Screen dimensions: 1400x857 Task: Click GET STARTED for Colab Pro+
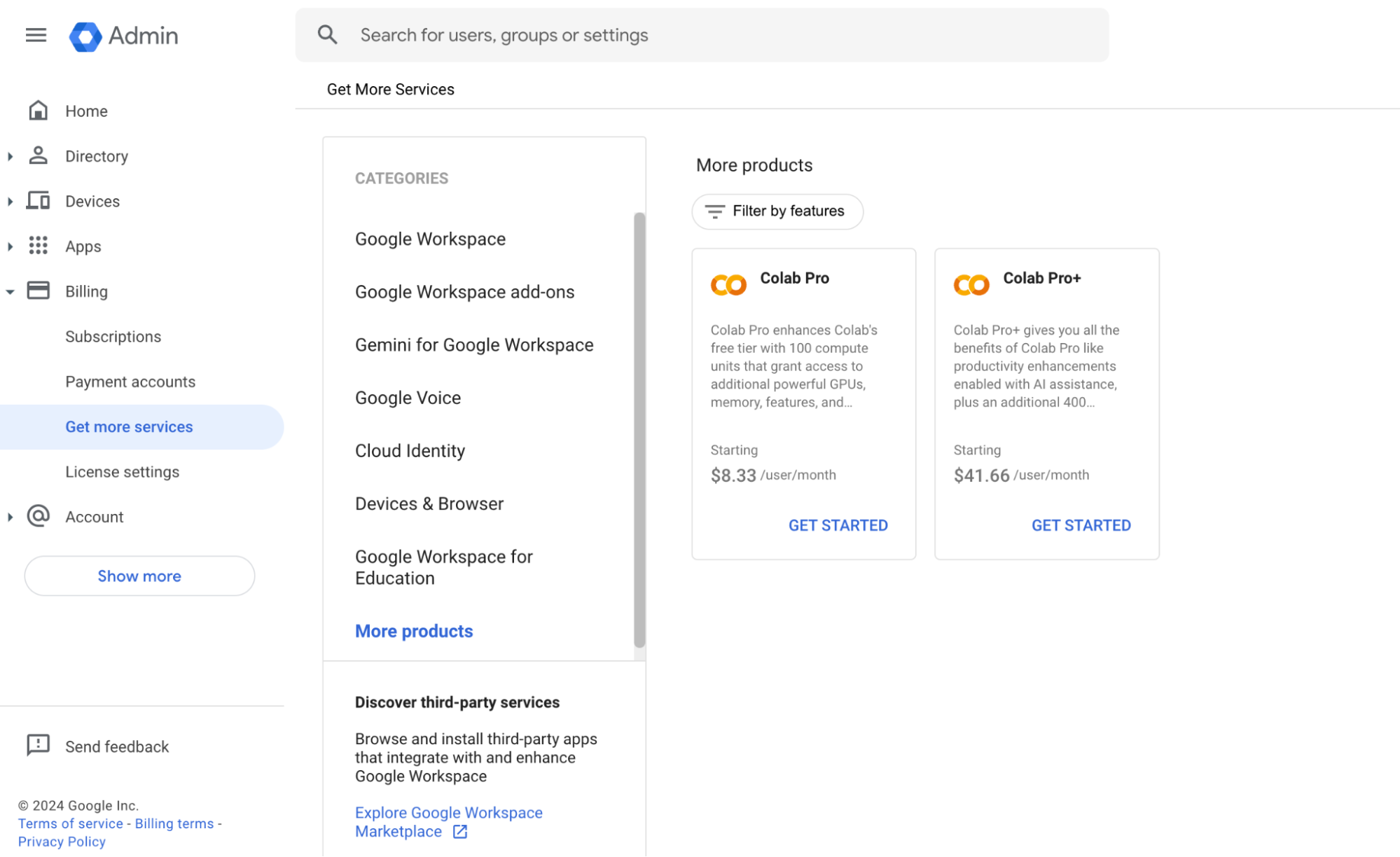[x=1081, y=525]
